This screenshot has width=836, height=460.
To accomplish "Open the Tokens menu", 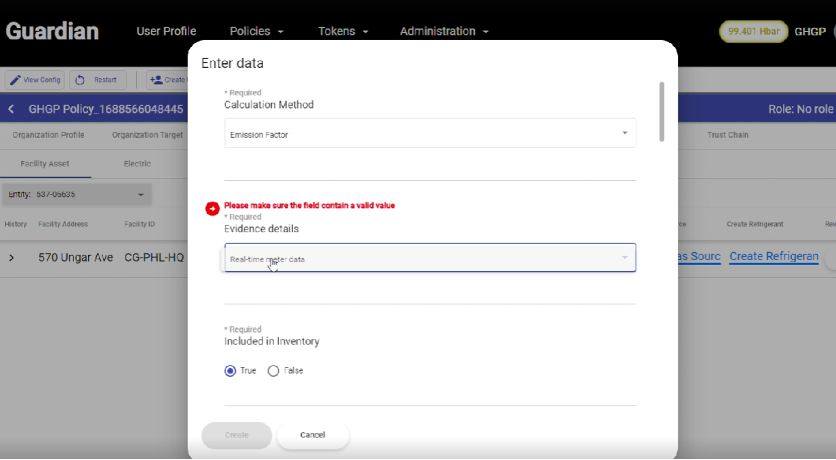I will pos(342,31).
